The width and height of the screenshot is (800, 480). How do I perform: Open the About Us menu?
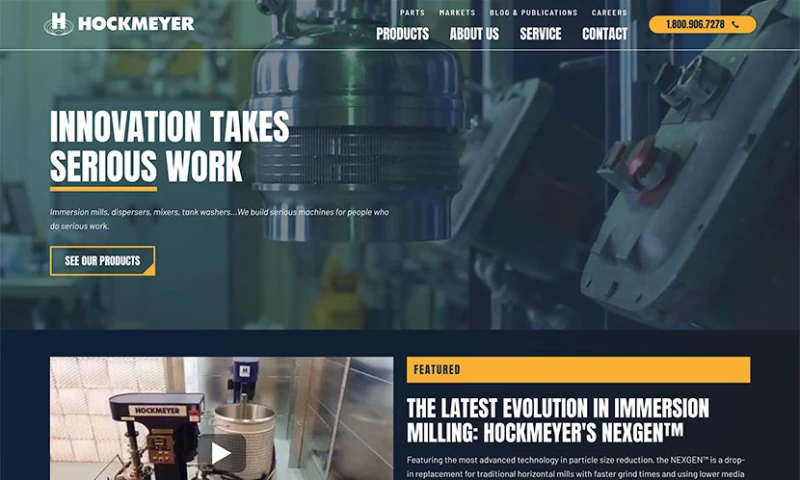tap(474, 34)
